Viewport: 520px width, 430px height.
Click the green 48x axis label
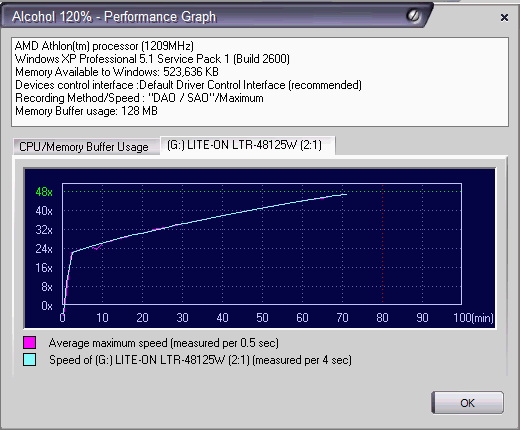click(44, 192)
